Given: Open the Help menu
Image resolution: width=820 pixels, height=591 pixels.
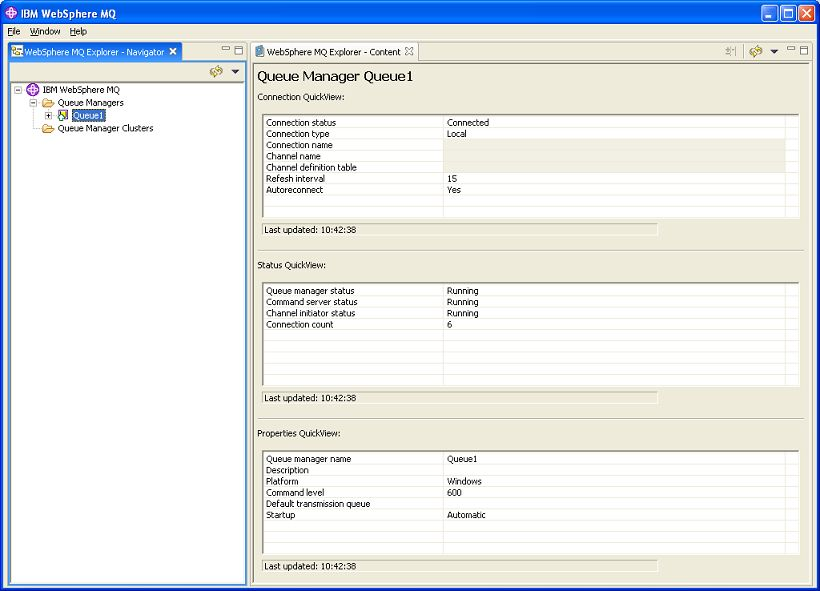Looking at the screenshot, I should pos(78,31).
